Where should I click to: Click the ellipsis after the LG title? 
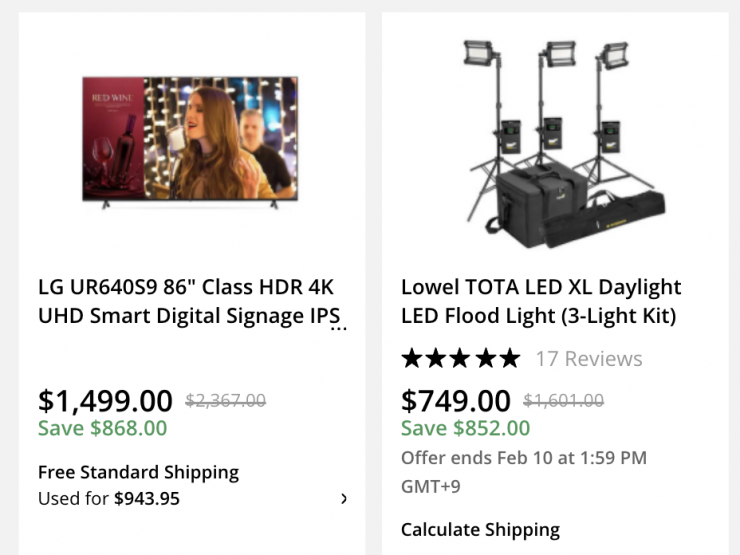click(x=339, y=327)
